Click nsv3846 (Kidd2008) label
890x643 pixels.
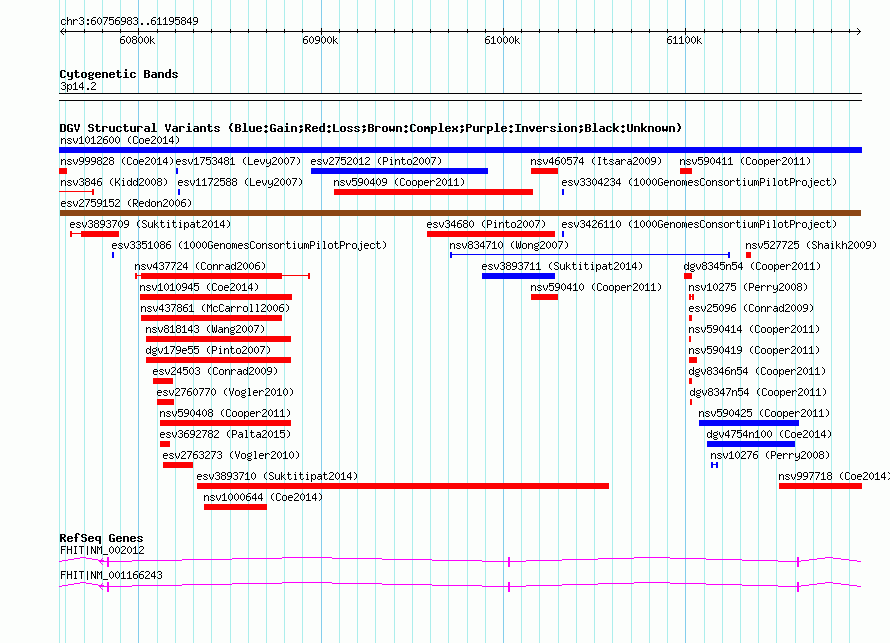(114, 182)
